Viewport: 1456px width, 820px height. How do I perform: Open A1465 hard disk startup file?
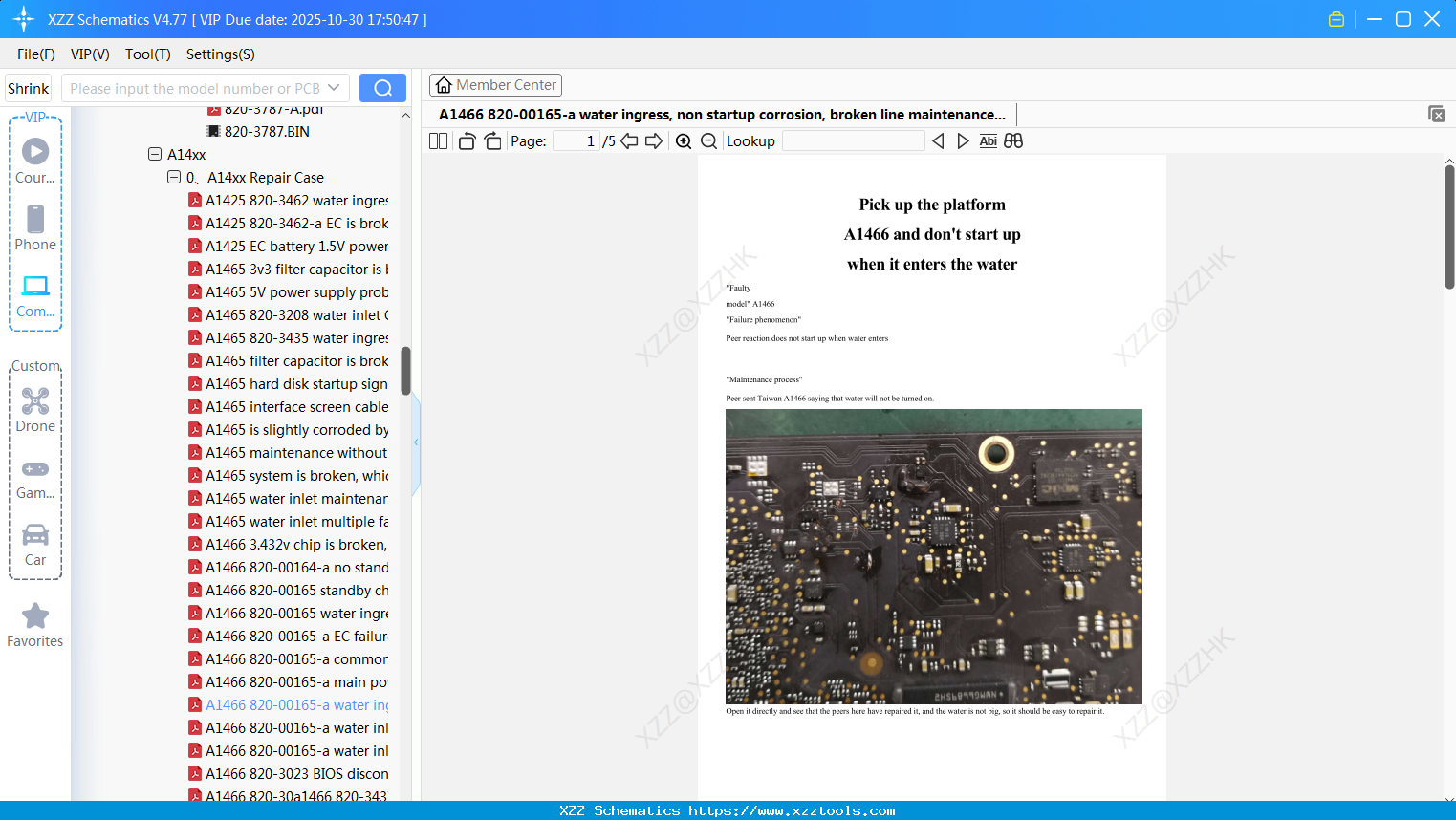296,384
